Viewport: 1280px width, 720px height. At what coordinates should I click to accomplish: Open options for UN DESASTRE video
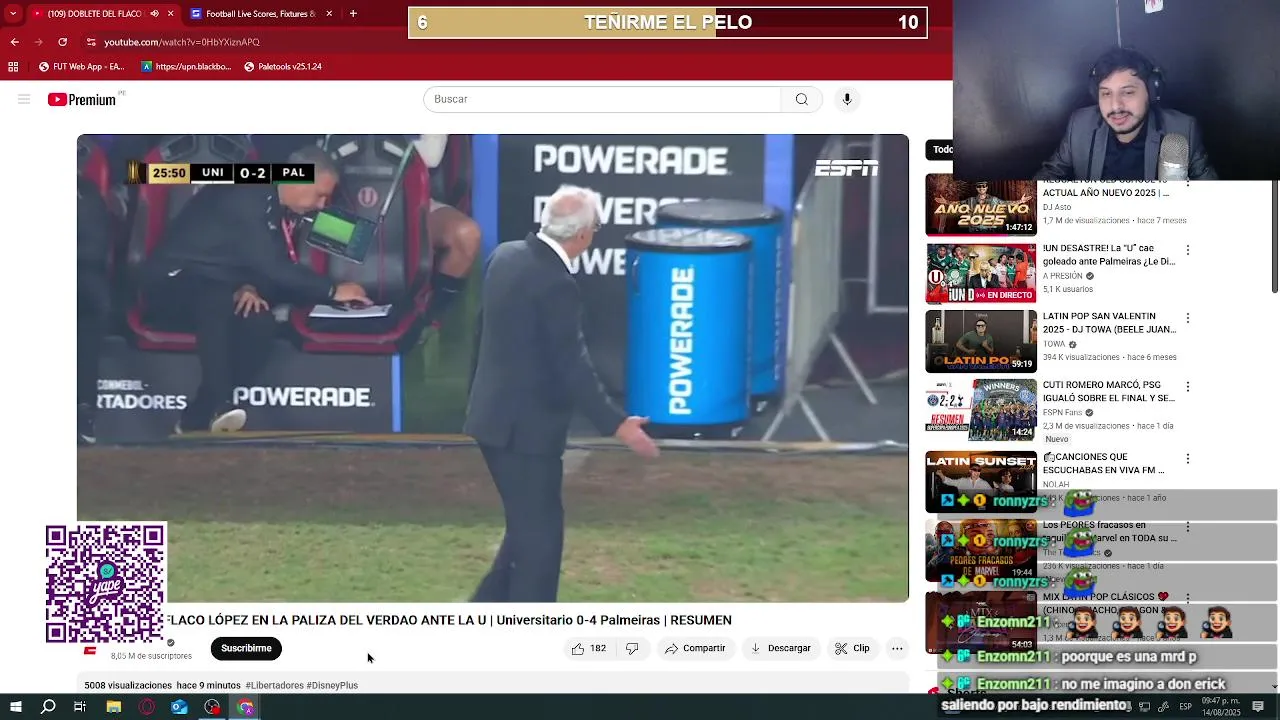click(x=1188, y=250)
